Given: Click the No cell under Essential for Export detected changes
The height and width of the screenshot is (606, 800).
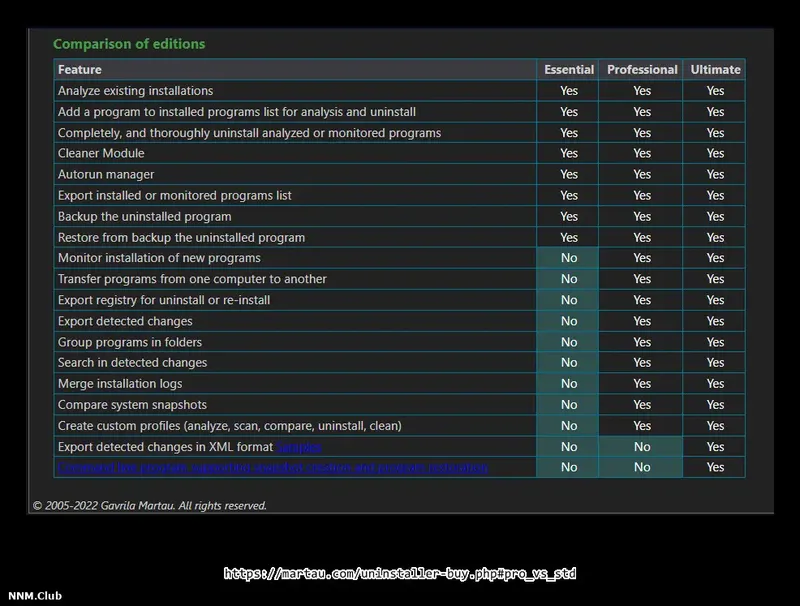Looking at the screenshot, I should pos(568,320).
